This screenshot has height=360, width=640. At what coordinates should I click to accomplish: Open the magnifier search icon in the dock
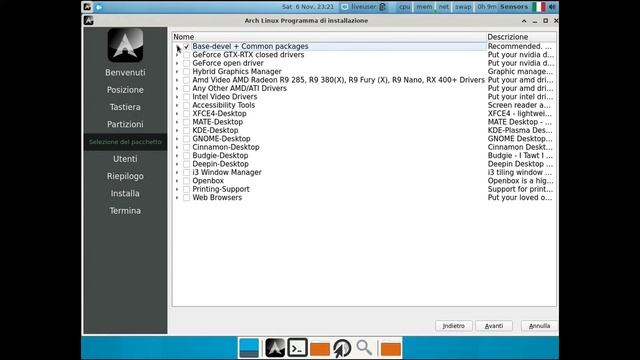click(x=364, y=348)
